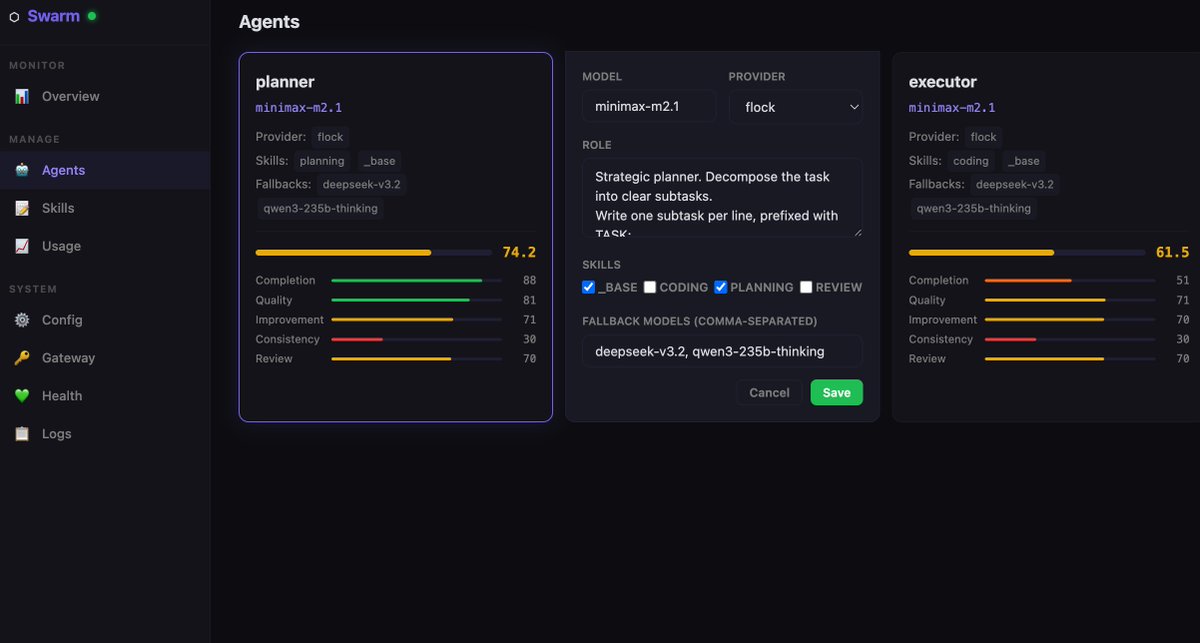Click the Model input field
This screenshot has width=1200, height=643.
(649, 107)
